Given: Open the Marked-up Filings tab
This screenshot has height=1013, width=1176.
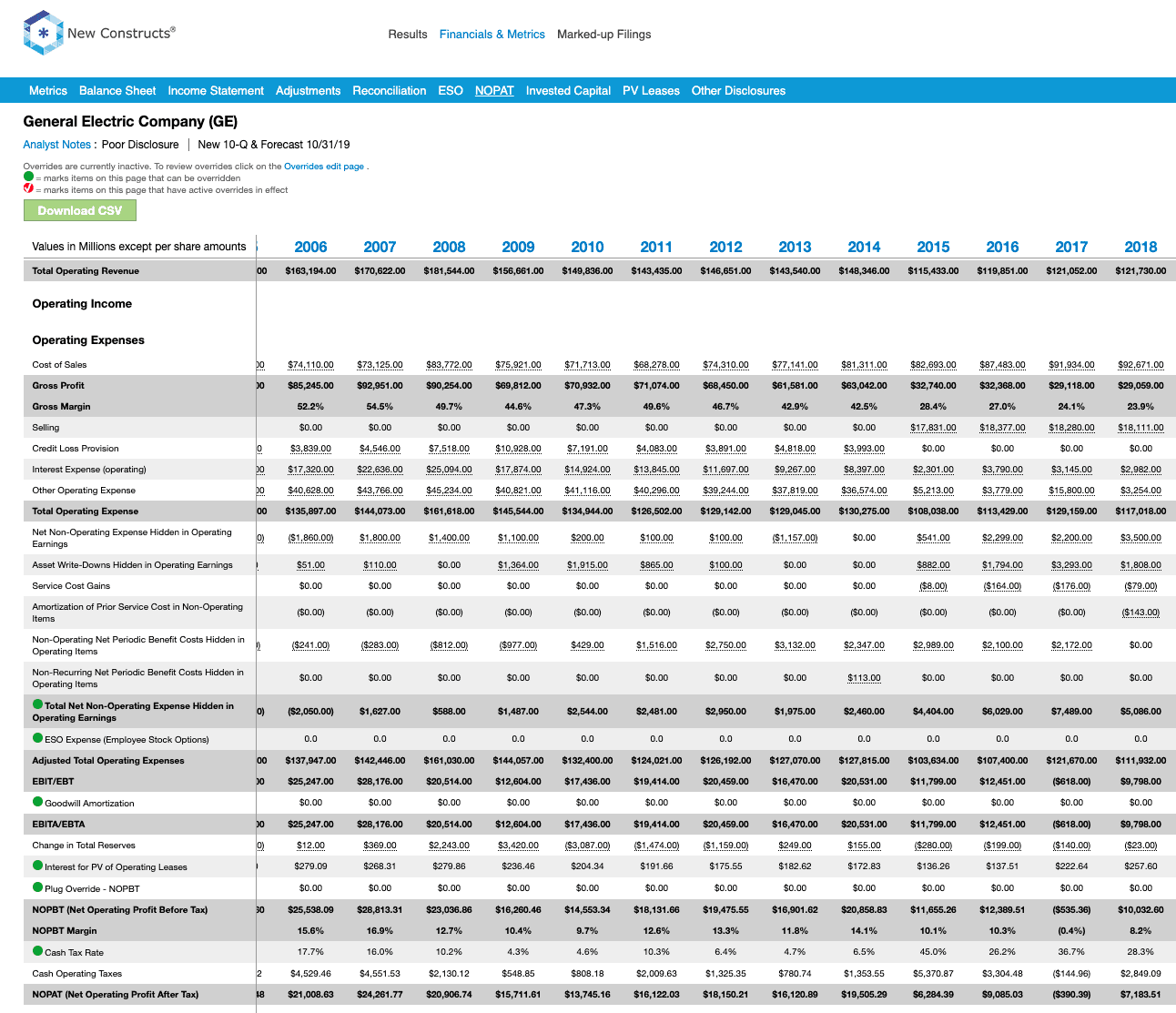Looking at the screenshot, I should pos(604,35).
